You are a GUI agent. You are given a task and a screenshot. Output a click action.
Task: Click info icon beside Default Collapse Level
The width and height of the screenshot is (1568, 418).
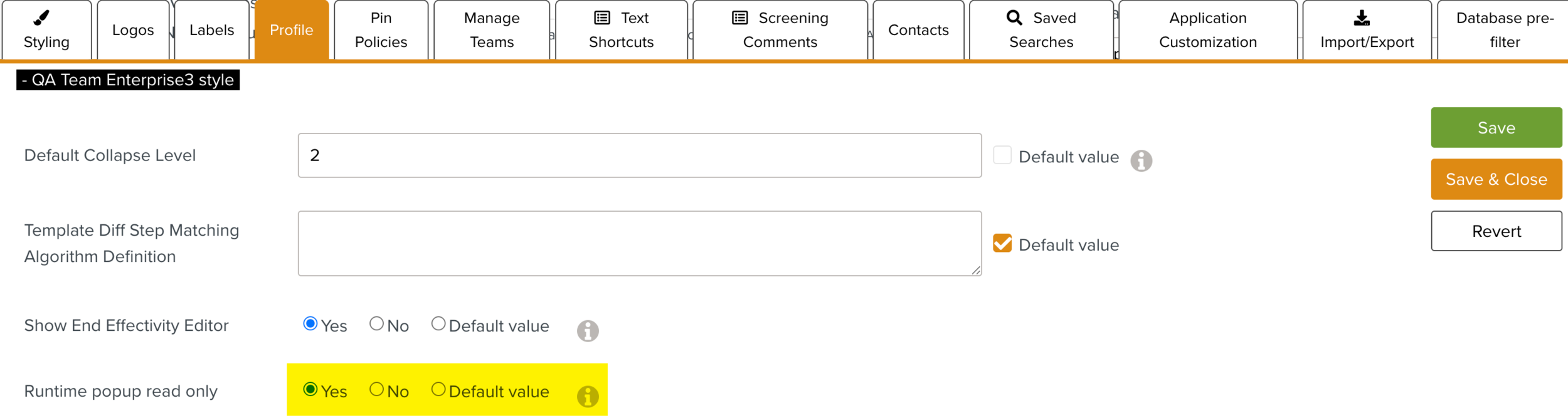tap(1141, 161)
